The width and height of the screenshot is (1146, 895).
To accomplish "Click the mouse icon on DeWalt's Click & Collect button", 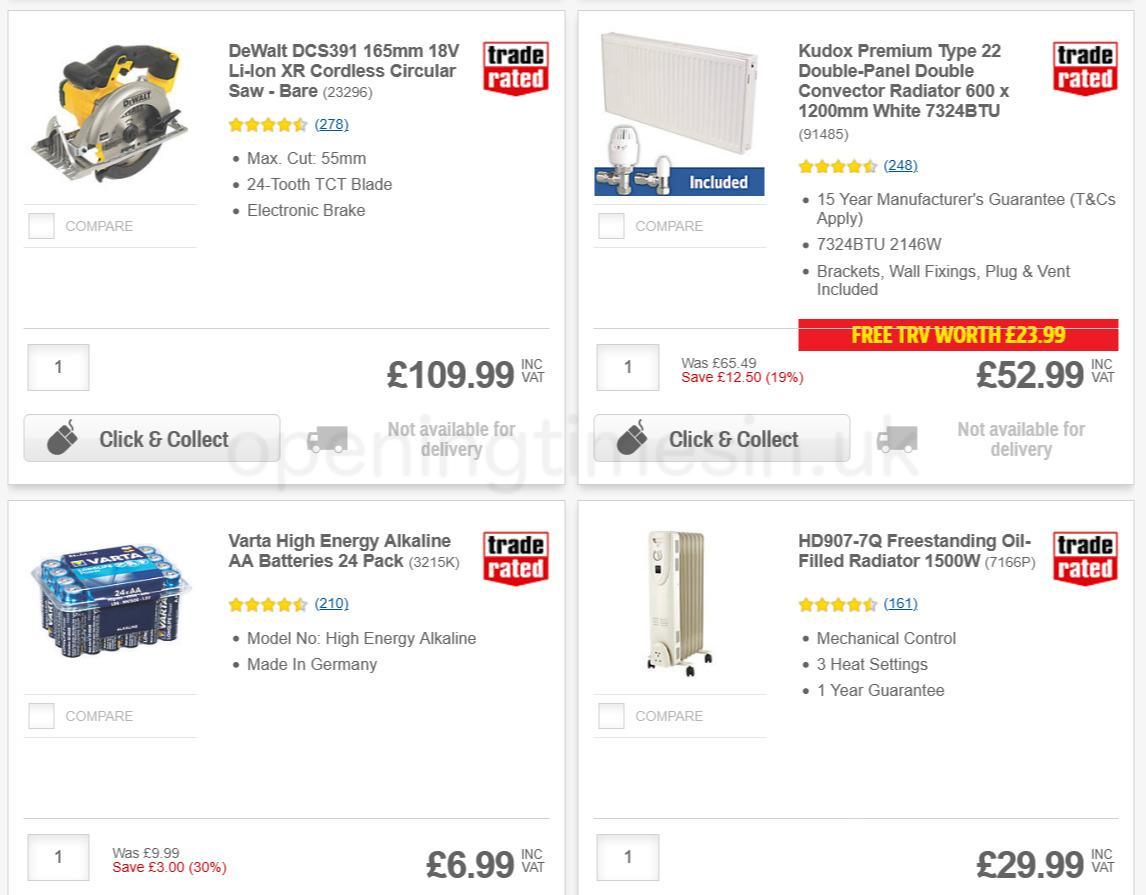I will pos(63,437).
